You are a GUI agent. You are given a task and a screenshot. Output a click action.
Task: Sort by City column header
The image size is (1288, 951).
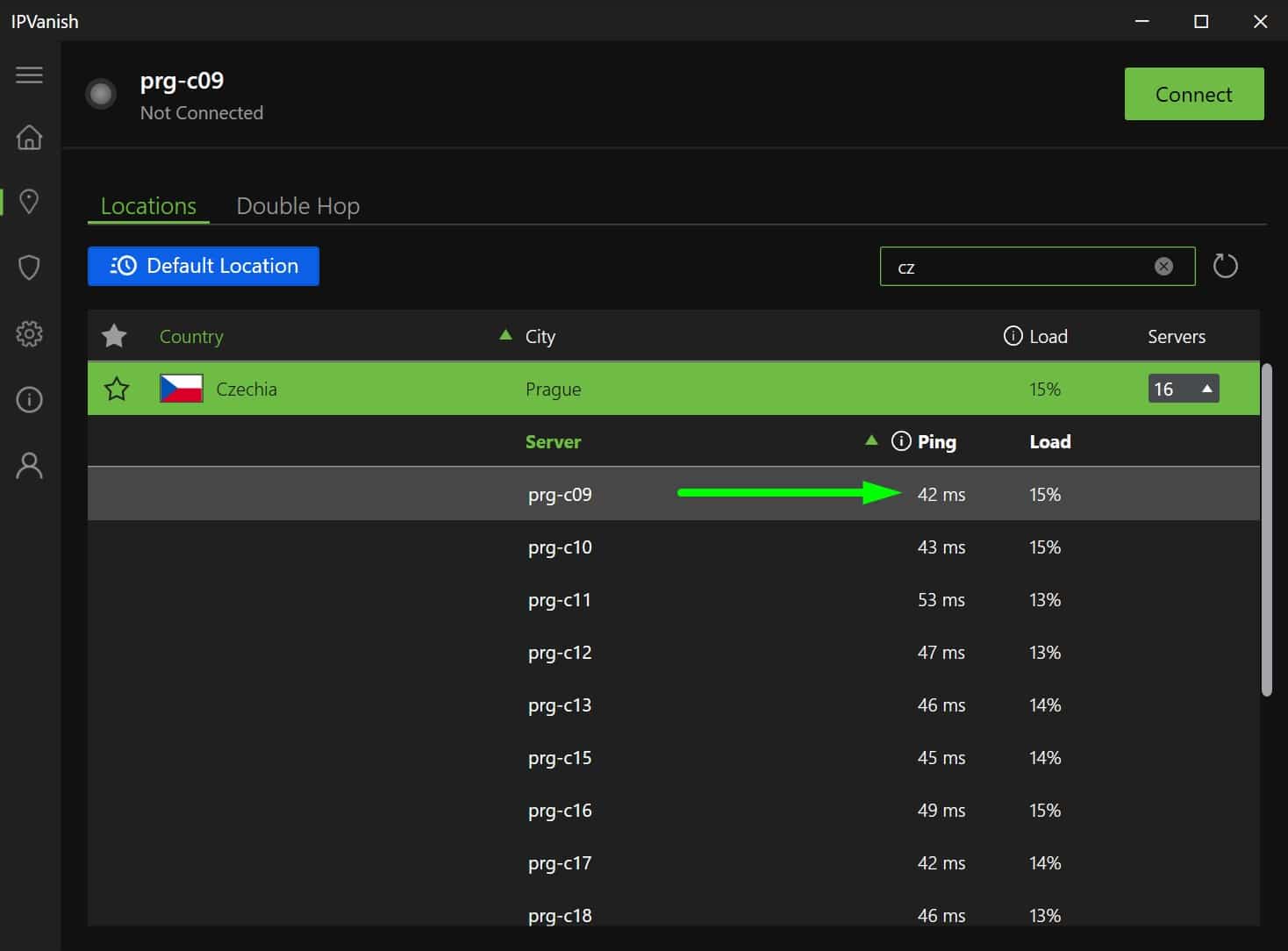pyautogui.click(x=540, y=337)
